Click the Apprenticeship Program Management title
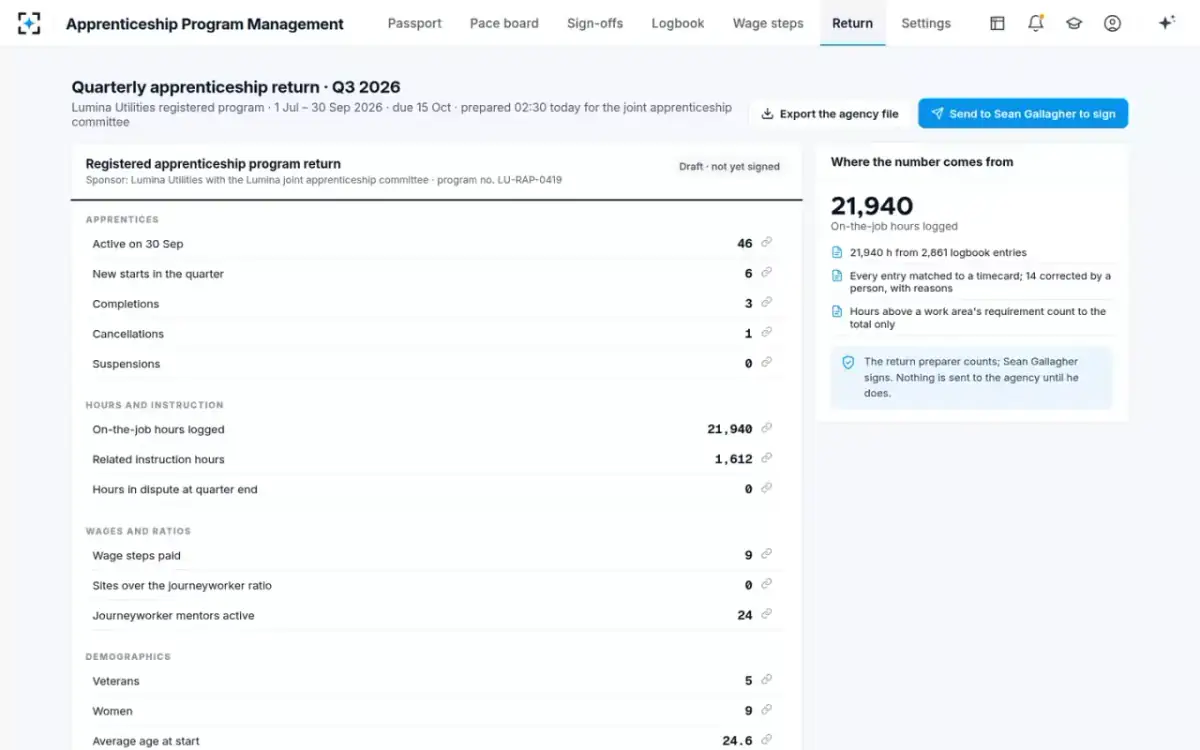This screenshot has height=750, width=1200. (205, 24)
